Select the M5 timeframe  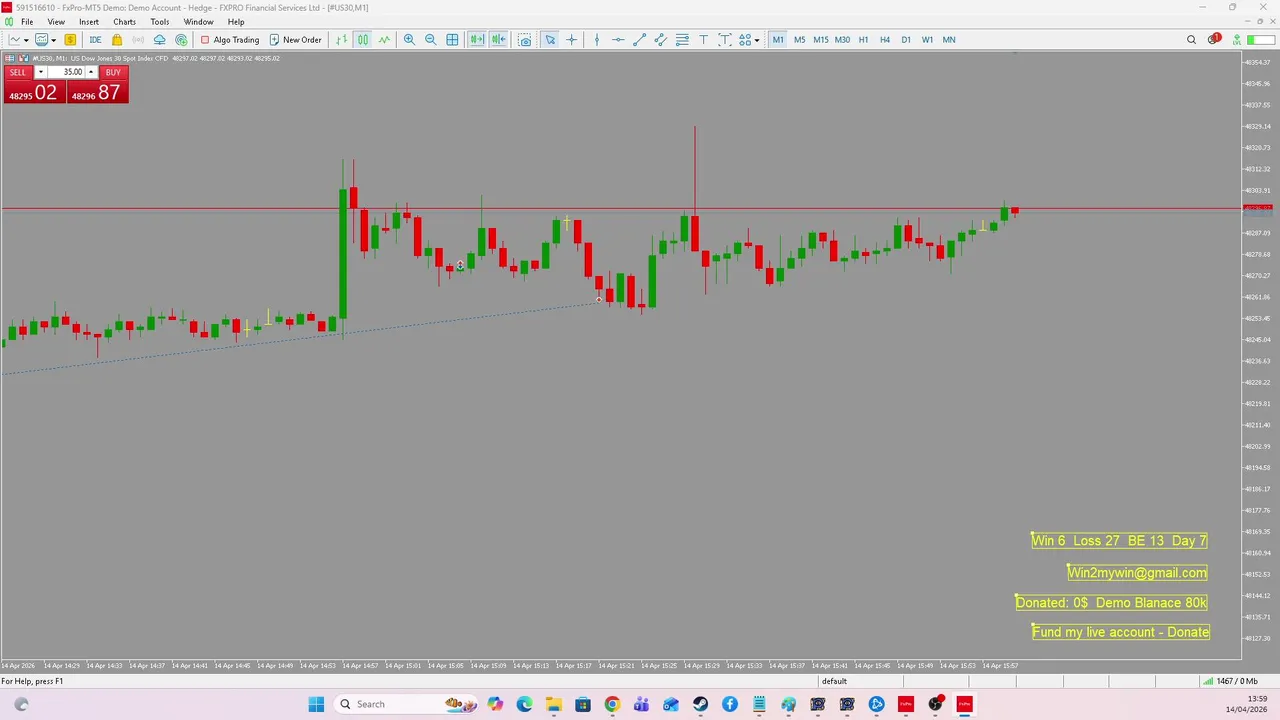coord(799,40)
